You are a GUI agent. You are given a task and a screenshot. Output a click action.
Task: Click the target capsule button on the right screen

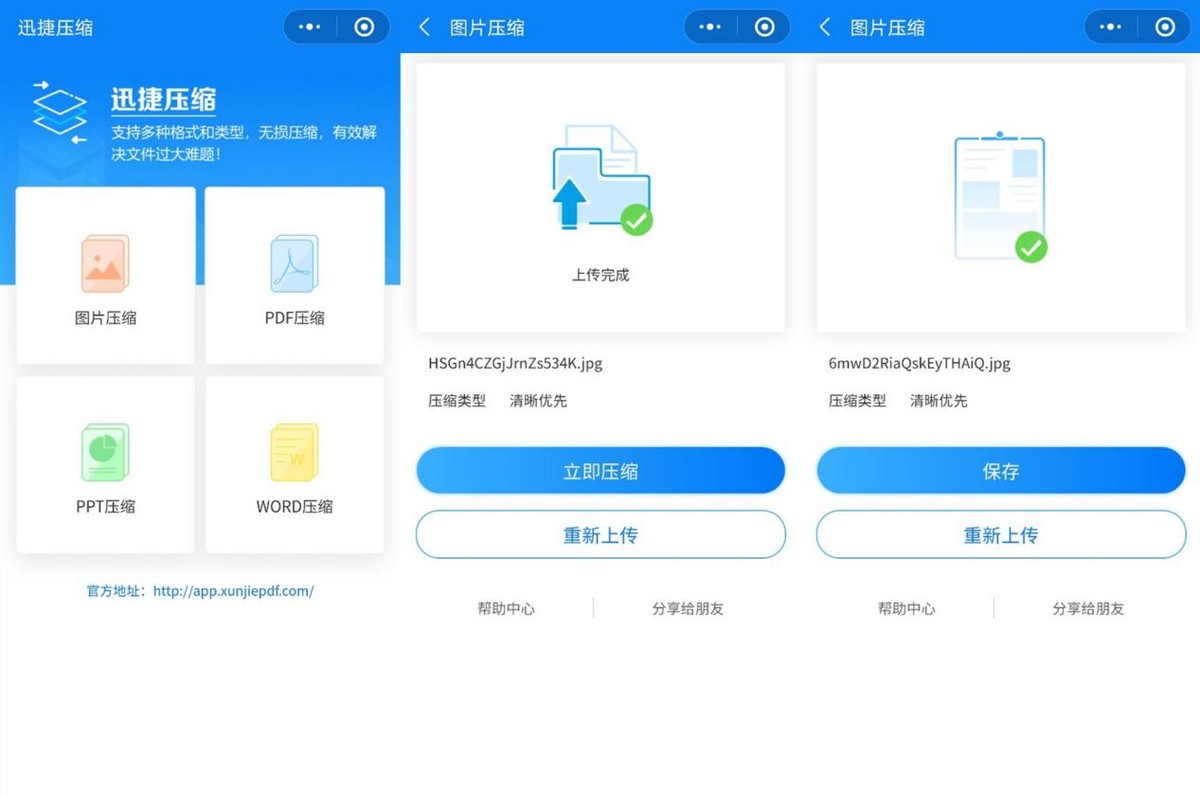pyautogui.click(x=1164, y=27)
